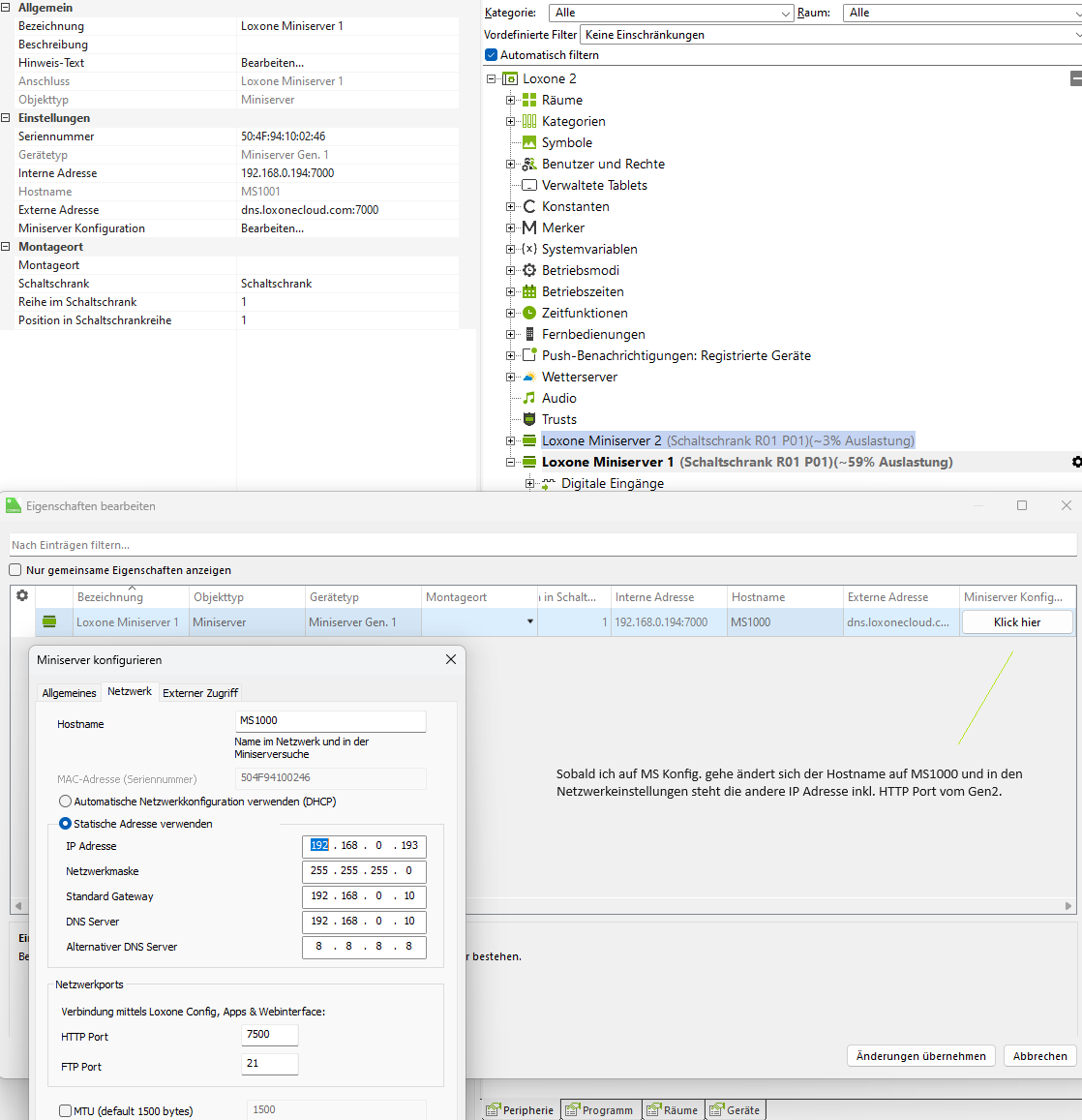Toggle Automatisch filtern checkbox
Viewport: 1082px width, 1120px height.
tap(491, 55)
